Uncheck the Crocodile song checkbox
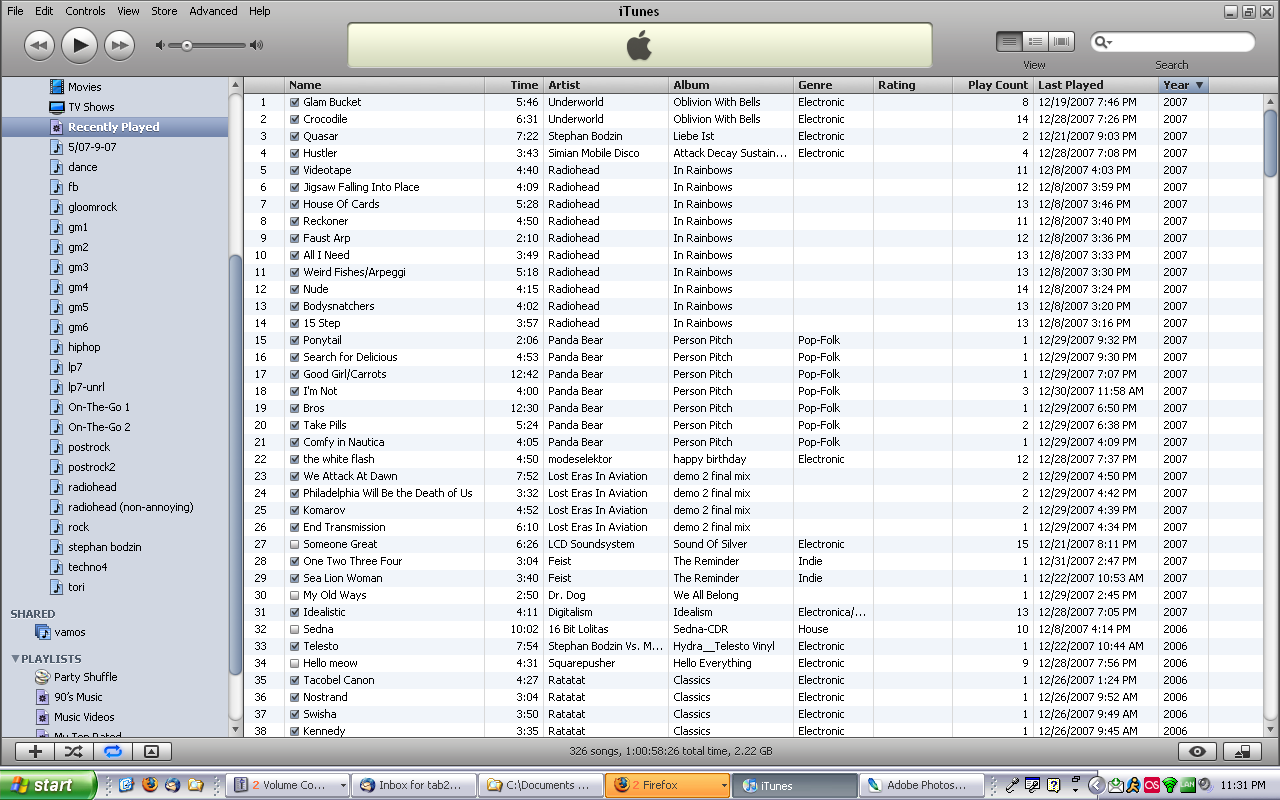The image size is (1280, 800). click(x=295, y=119)
